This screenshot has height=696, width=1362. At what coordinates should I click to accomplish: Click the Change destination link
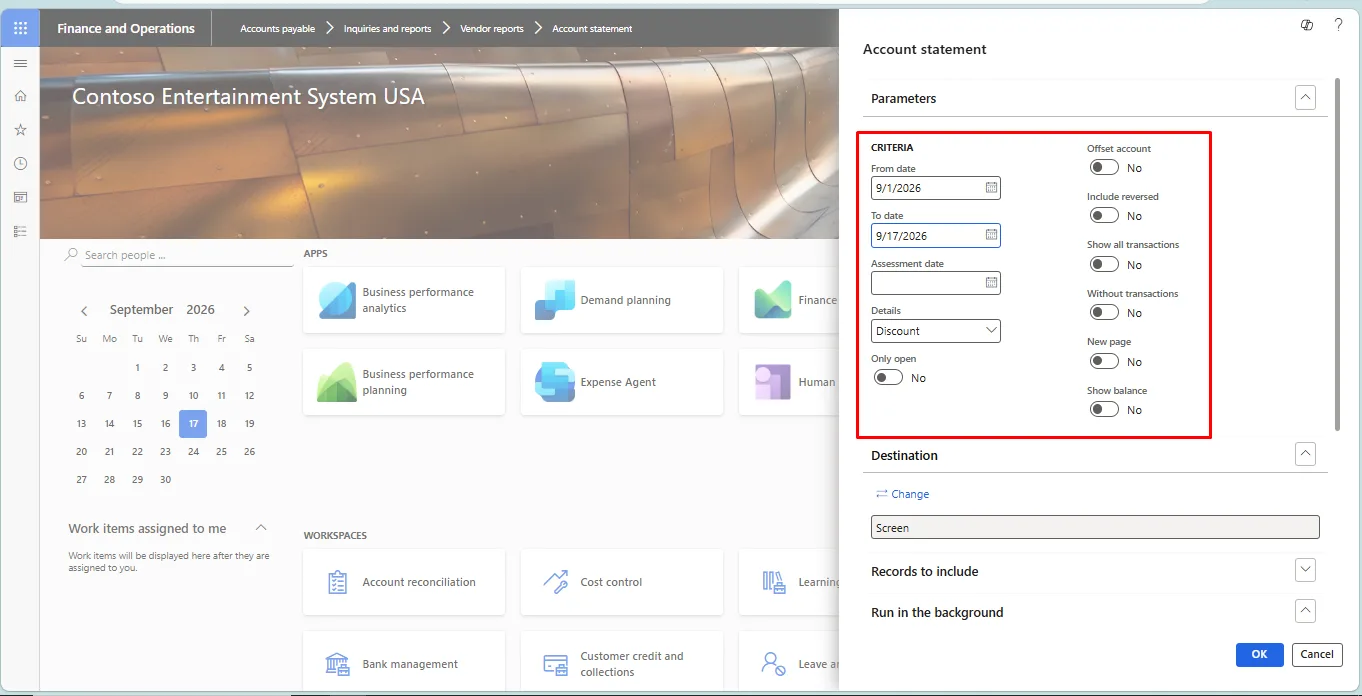pyautogui.click(x=902, y=494)
